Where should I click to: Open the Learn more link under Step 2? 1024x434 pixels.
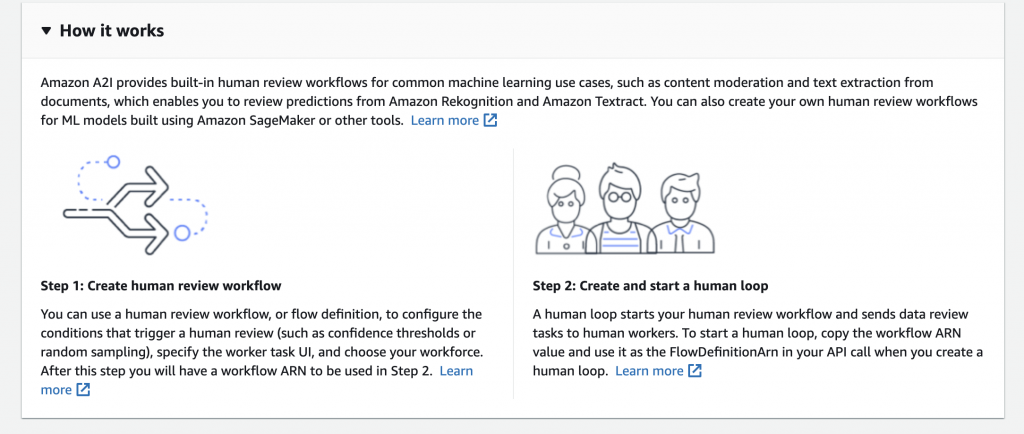coord(649,371)
